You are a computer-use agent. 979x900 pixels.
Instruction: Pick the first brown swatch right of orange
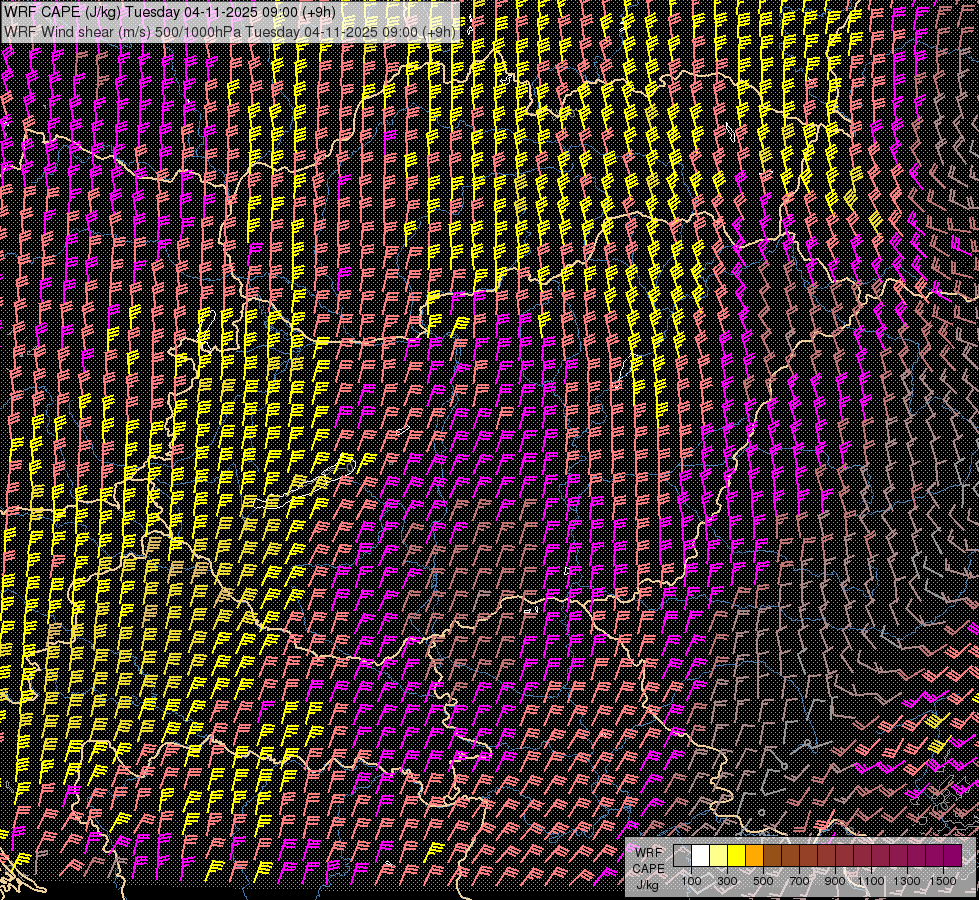pyautogui.click(x=772, y=856)
